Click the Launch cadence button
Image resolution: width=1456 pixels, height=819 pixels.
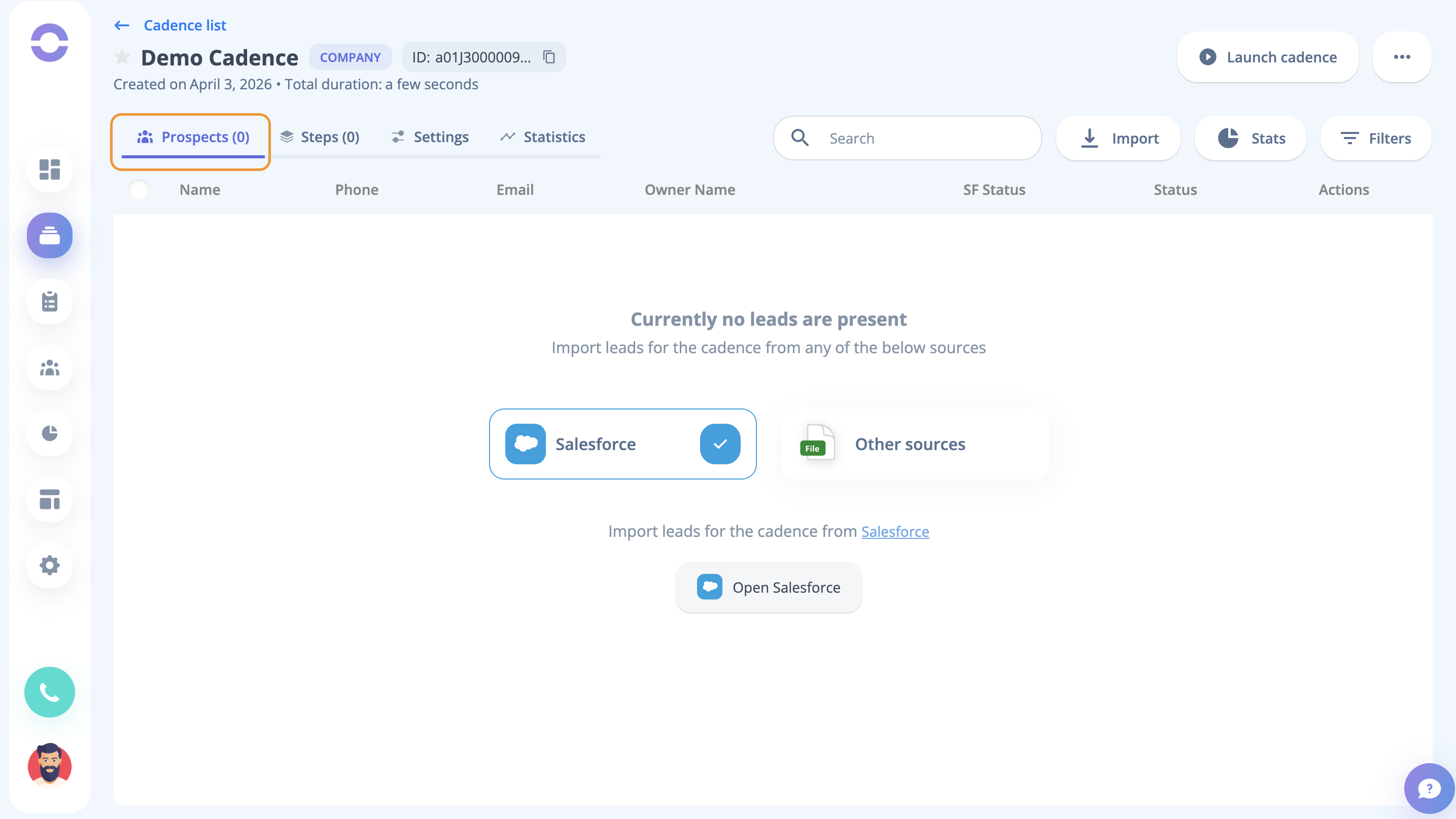[x=1268, y=57]
